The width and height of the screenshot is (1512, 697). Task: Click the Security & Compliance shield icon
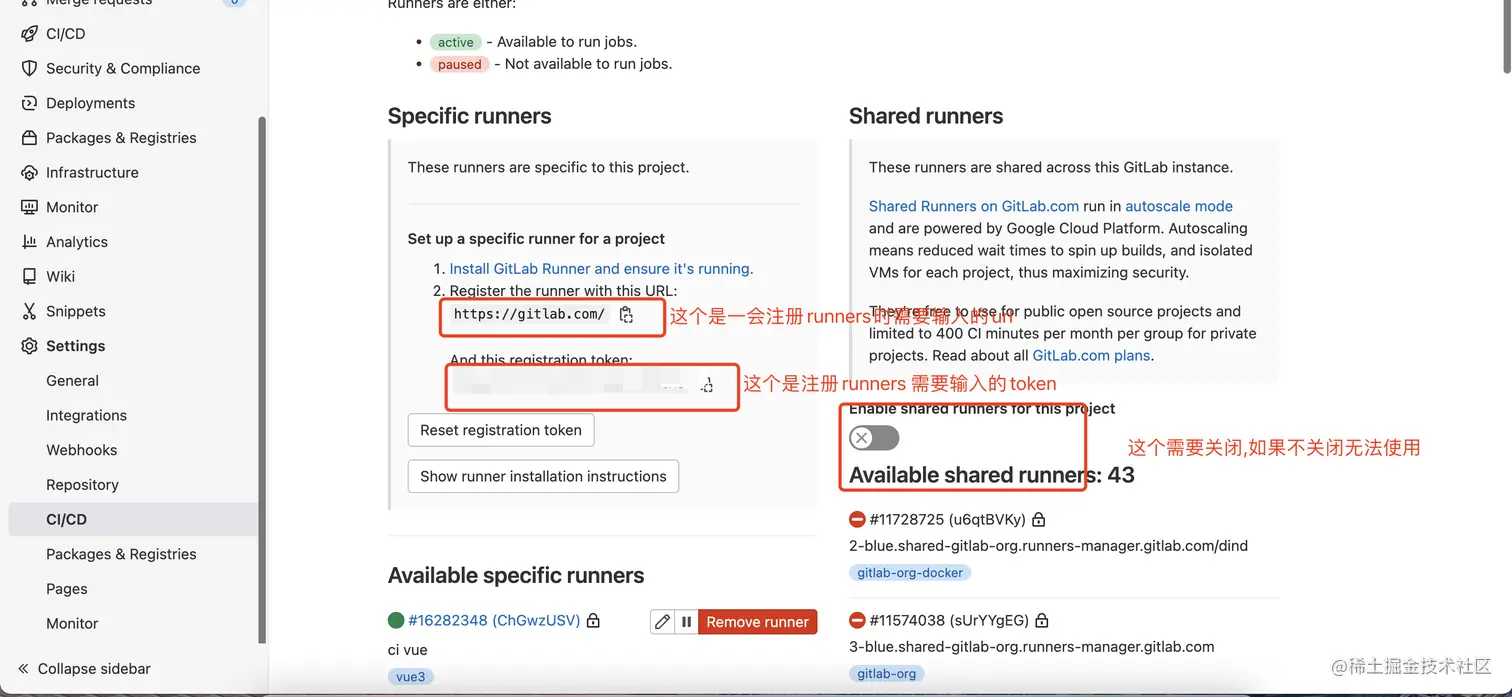[29, 68]
